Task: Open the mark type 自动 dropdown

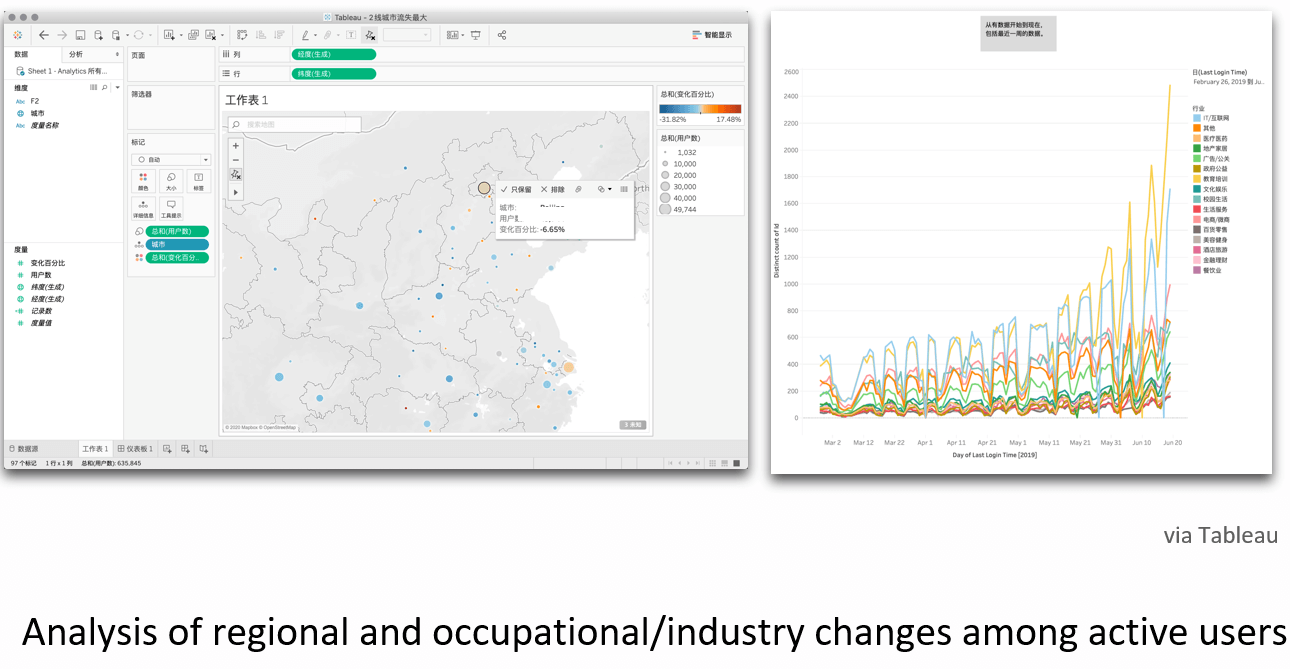Action: 171,160
